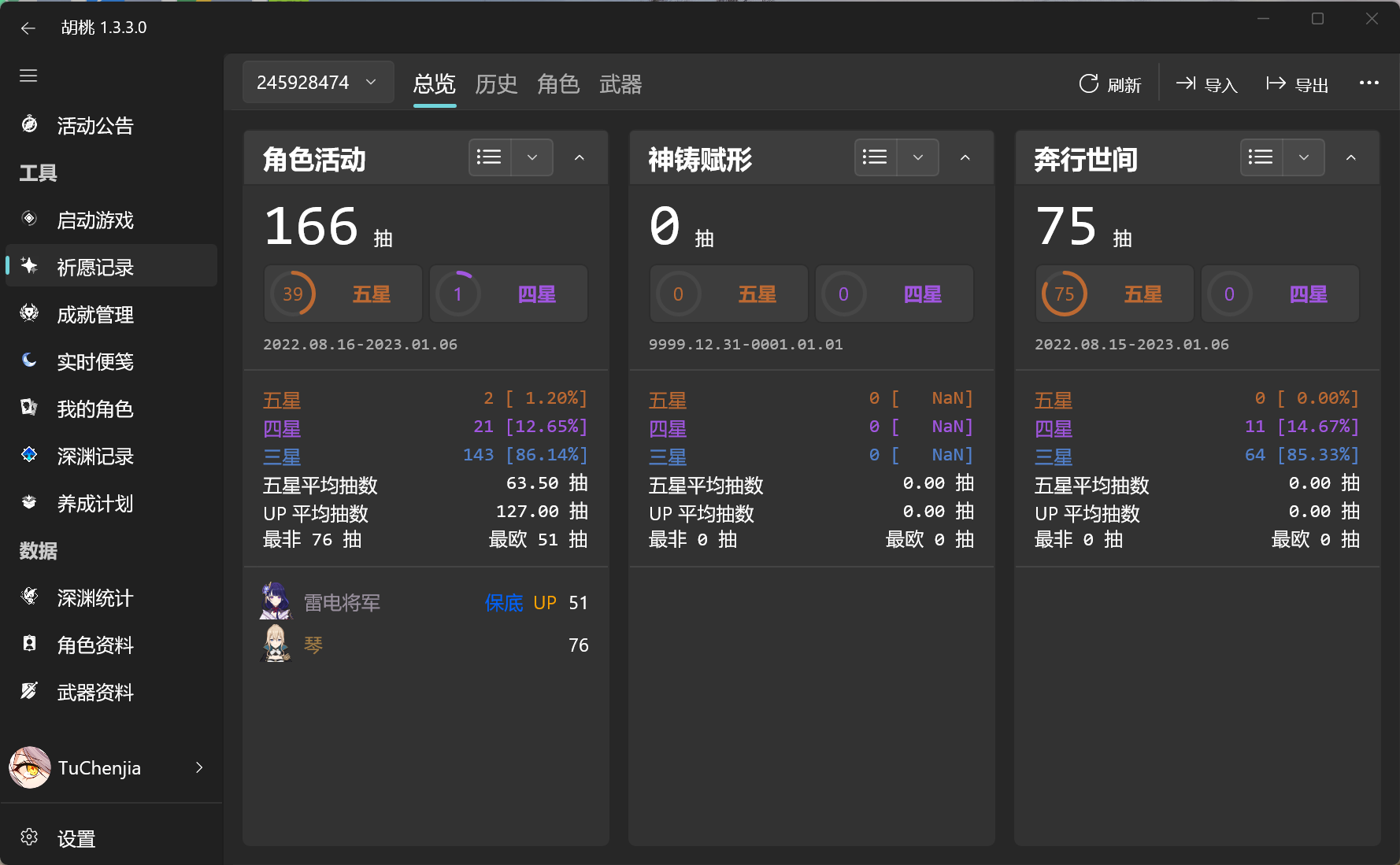Click the 刷新 refresh button

pyautogui.click(x=1110, y=83)
